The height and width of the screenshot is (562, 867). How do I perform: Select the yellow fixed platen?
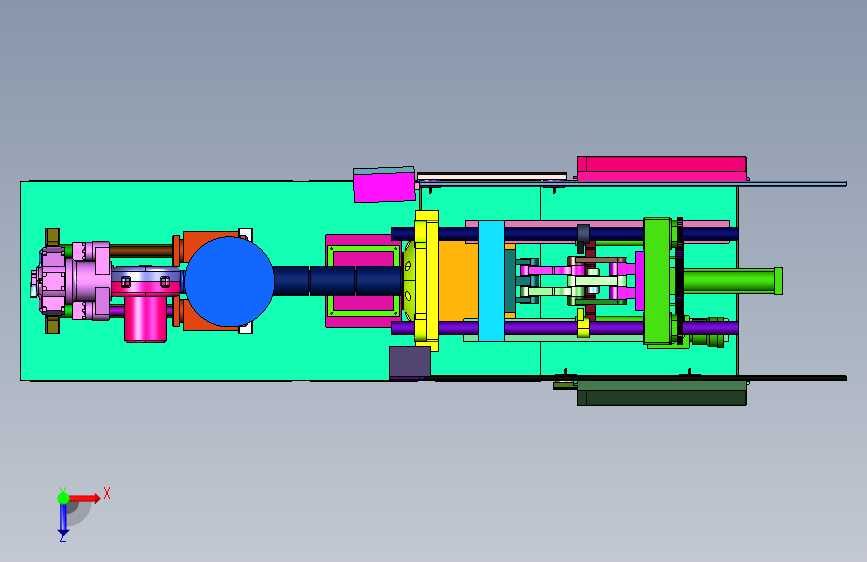coord(427,280)
